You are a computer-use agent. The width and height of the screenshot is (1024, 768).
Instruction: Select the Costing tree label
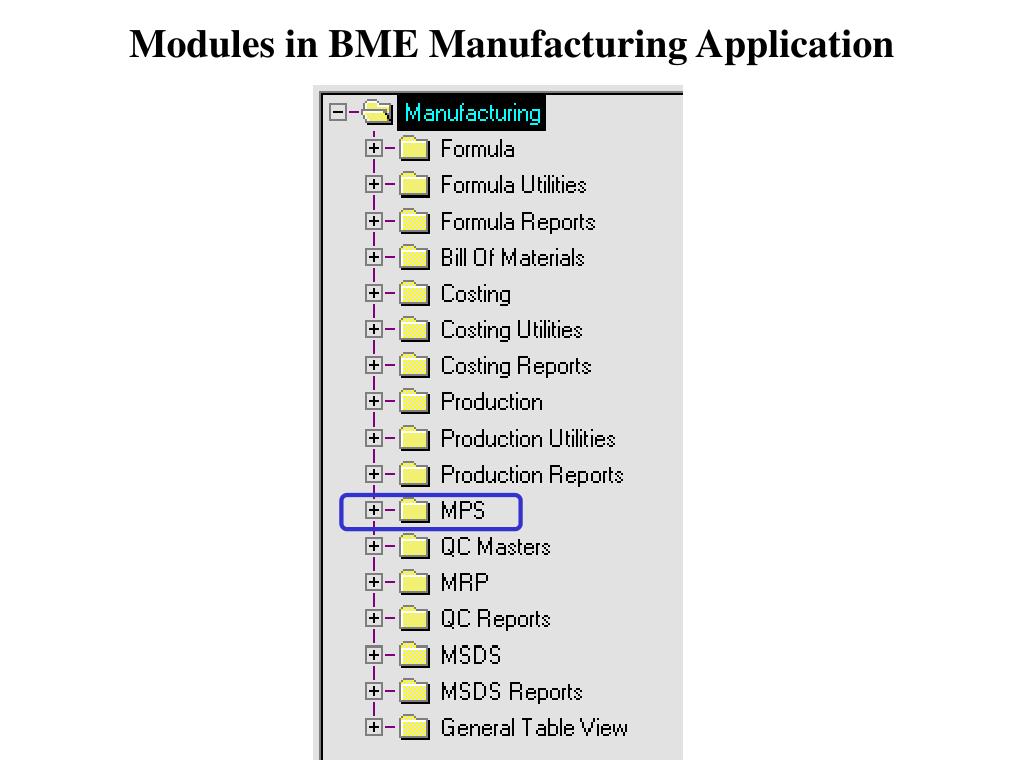475,295
